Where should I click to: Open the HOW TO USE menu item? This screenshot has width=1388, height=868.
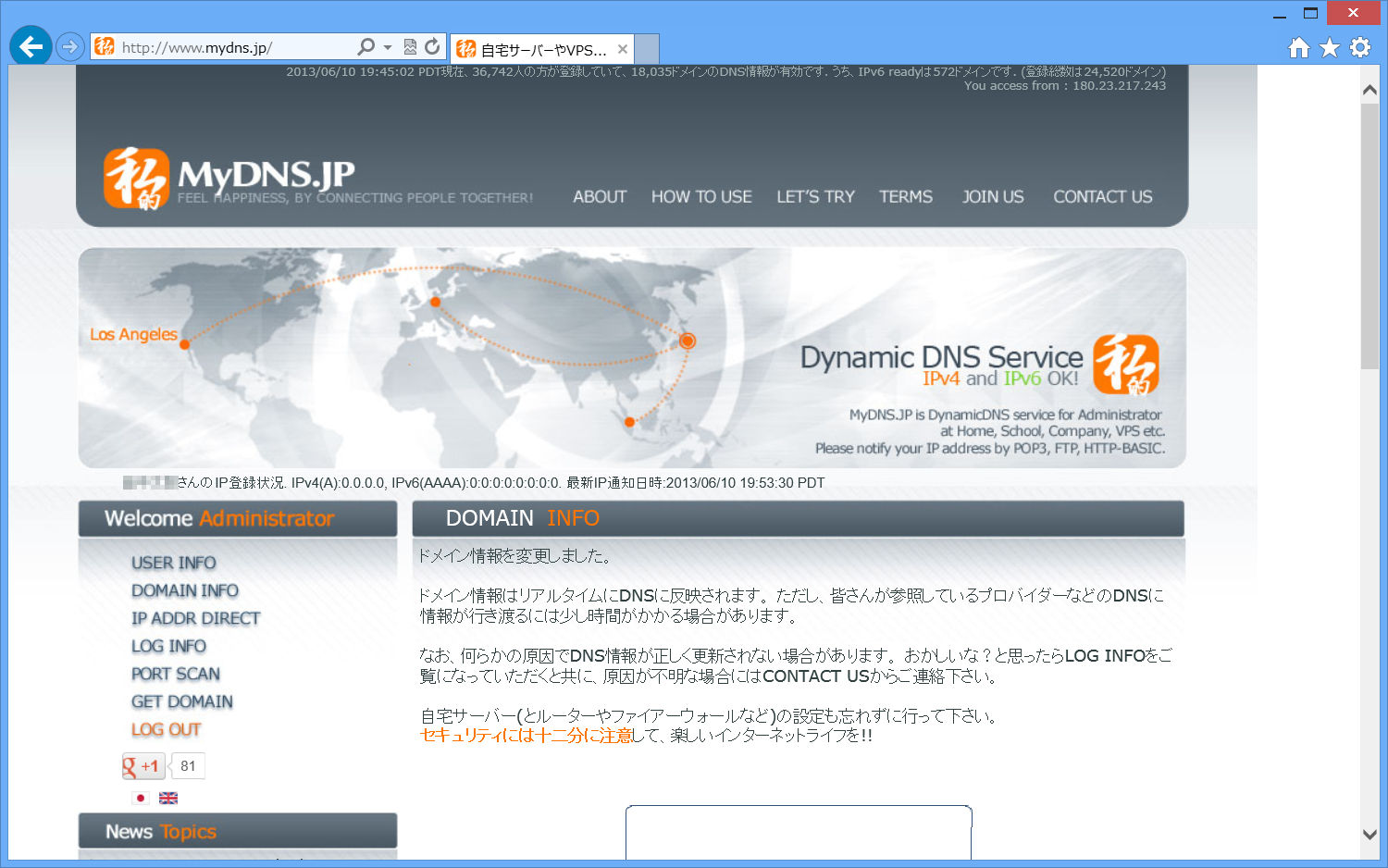click(700, 197)
